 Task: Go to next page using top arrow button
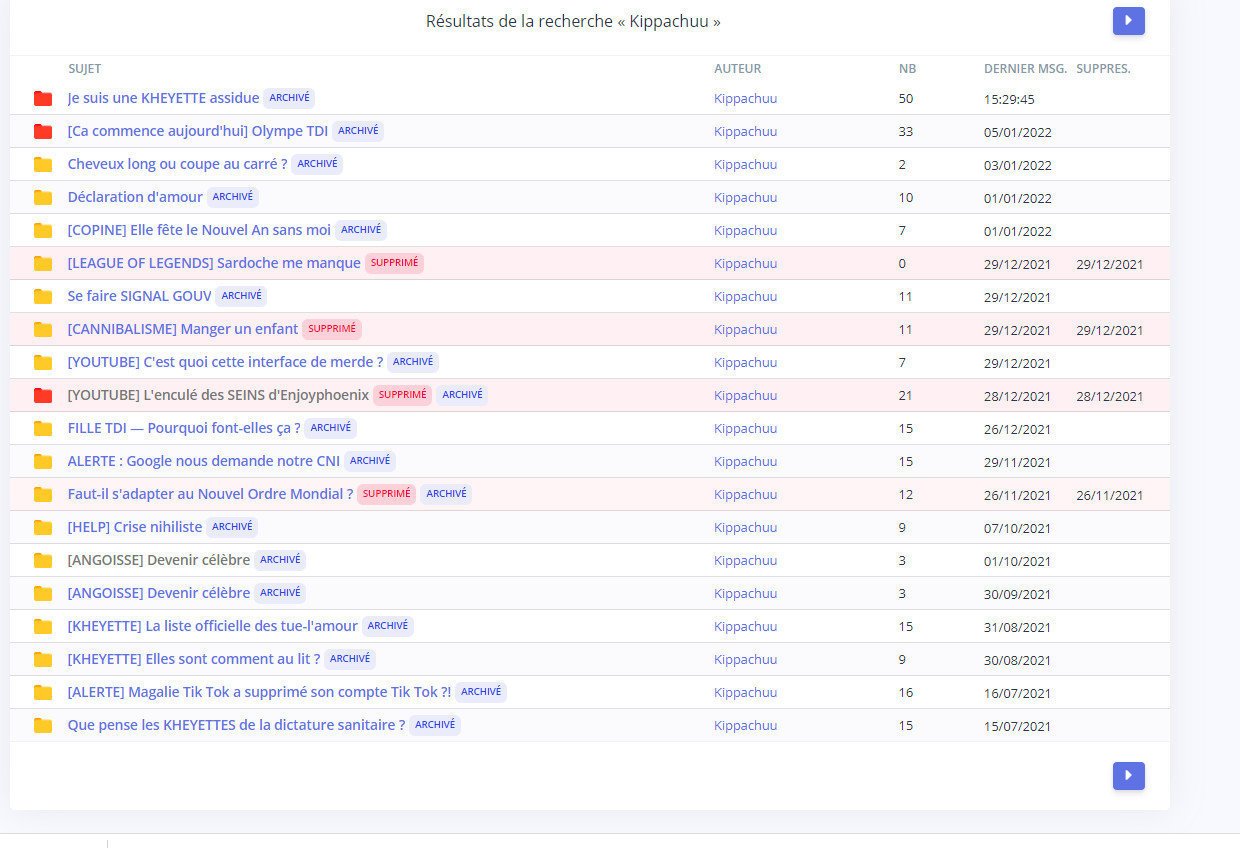tap(1128, 21)
